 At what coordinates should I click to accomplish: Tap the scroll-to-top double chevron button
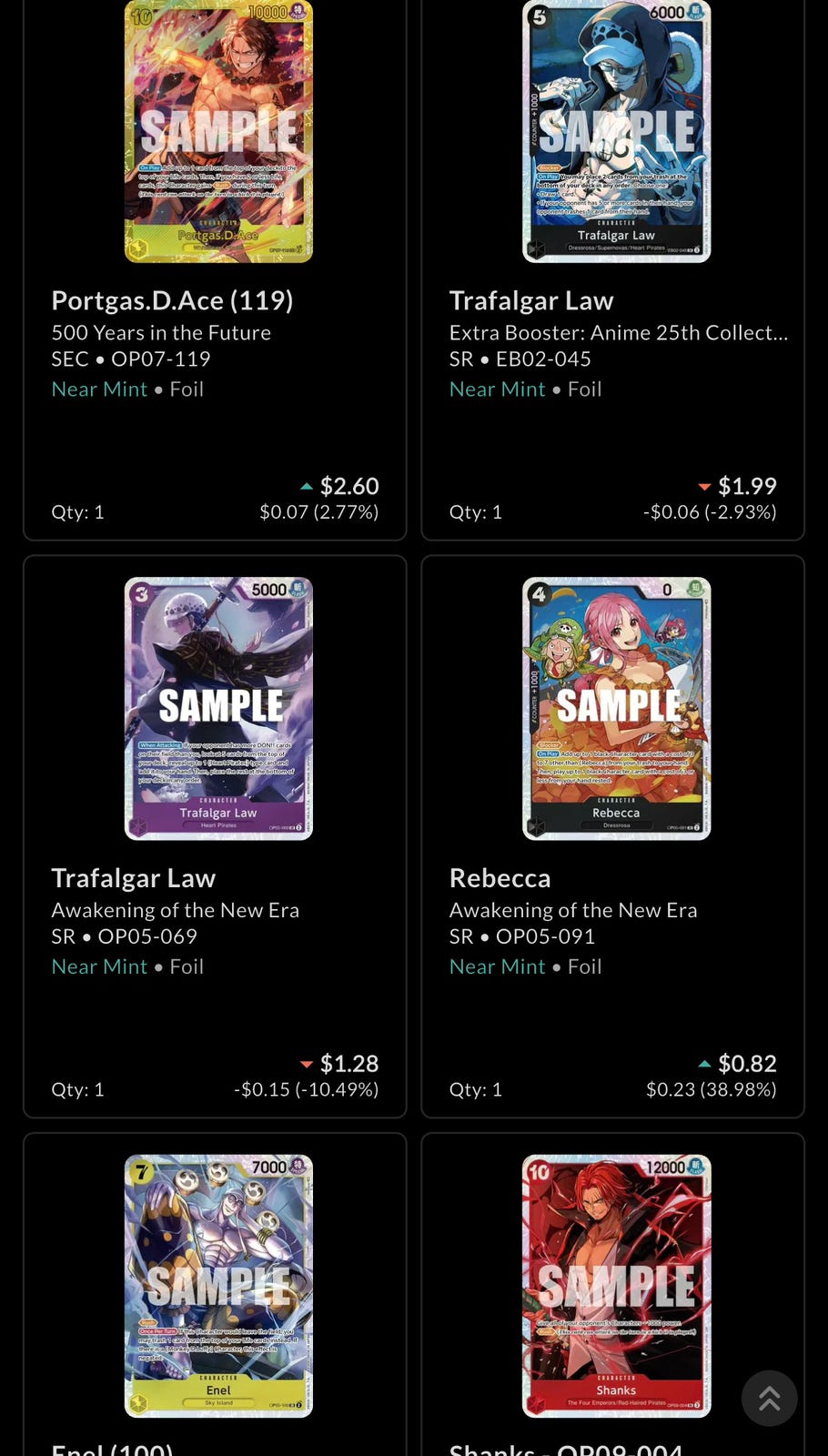click(769, 1398)
